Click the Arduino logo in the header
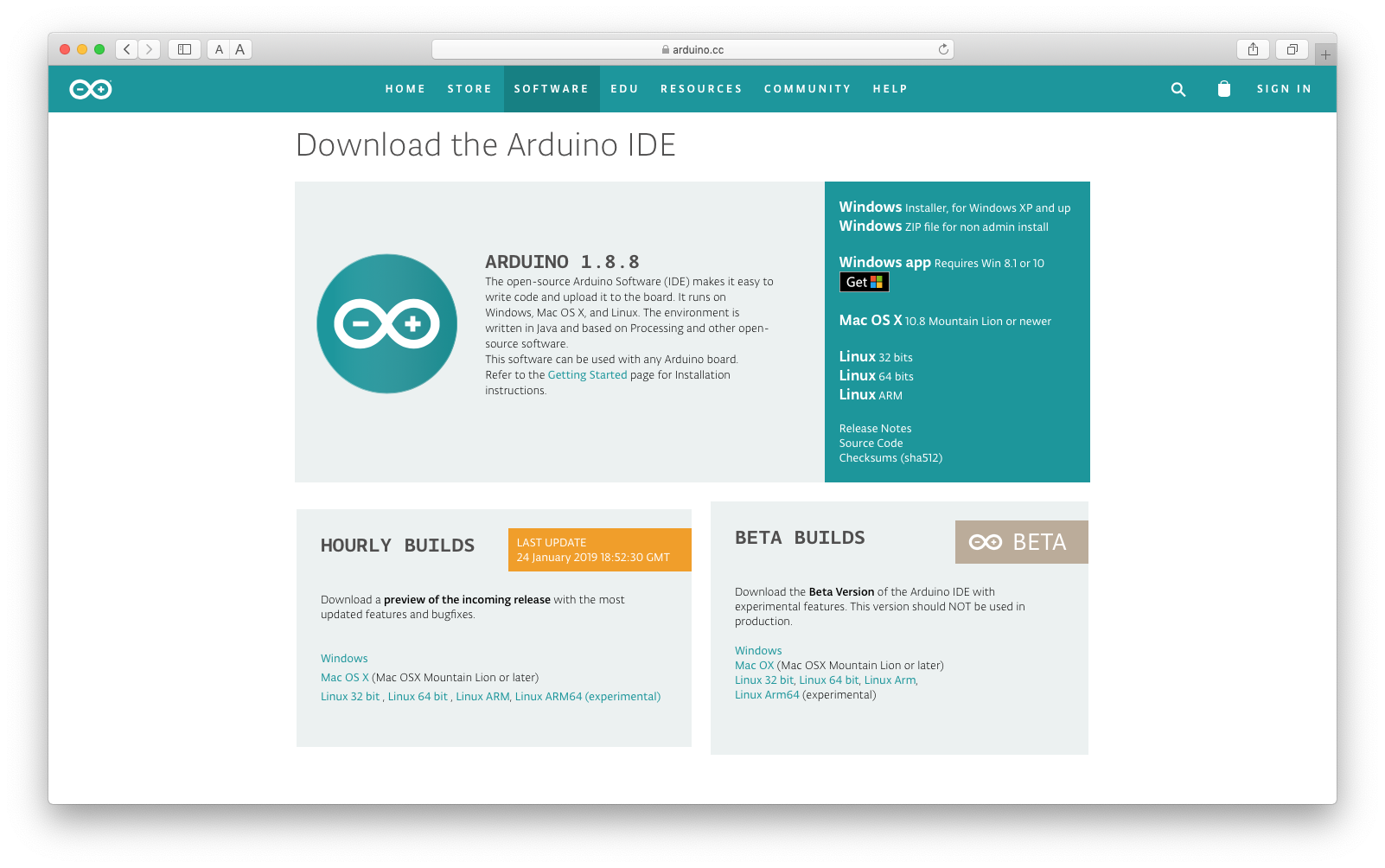1385x868 pixels. (x=91, y=89)
